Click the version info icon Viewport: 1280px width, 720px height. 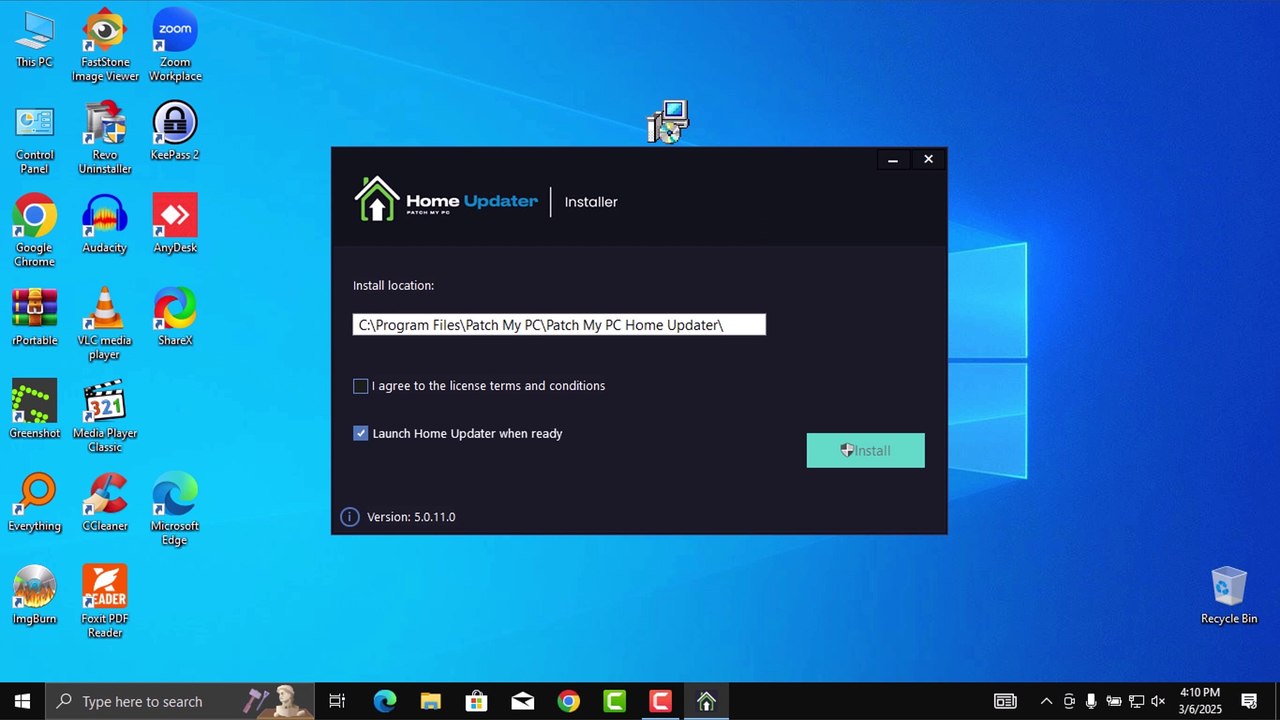pyautogui.click(x=349, y=517)
